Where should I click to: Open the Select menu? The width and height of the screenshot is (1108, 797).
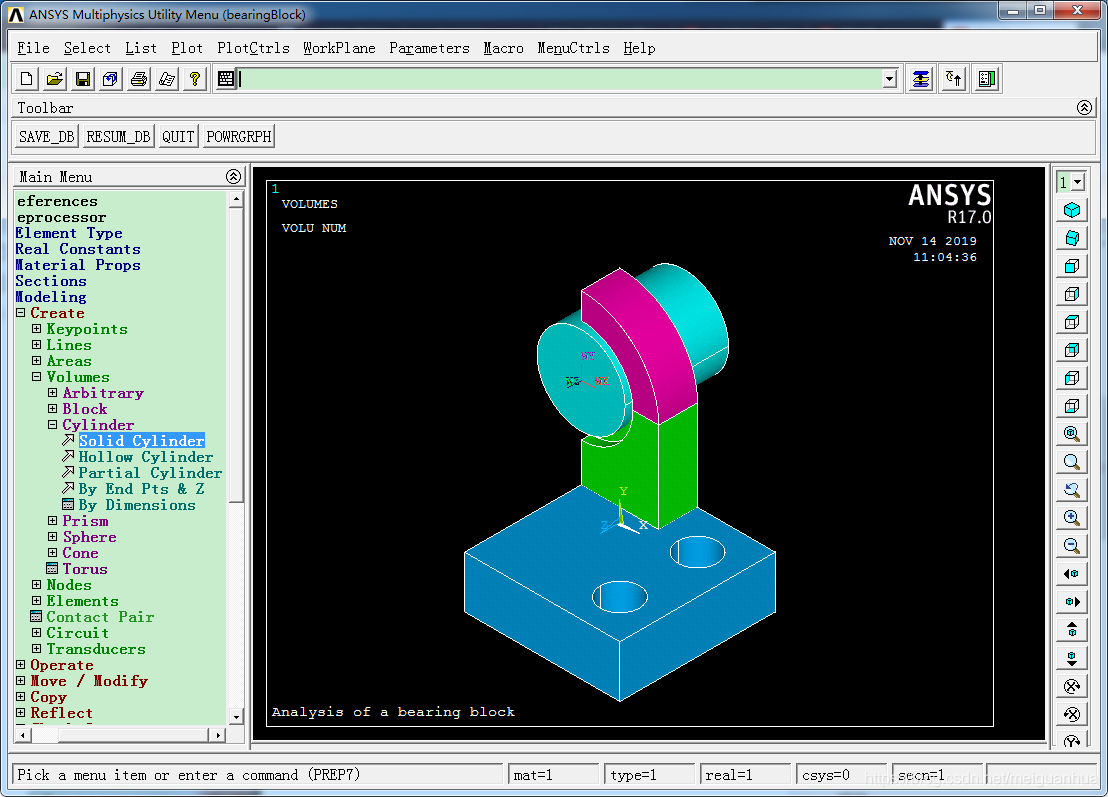click(87, 48)
